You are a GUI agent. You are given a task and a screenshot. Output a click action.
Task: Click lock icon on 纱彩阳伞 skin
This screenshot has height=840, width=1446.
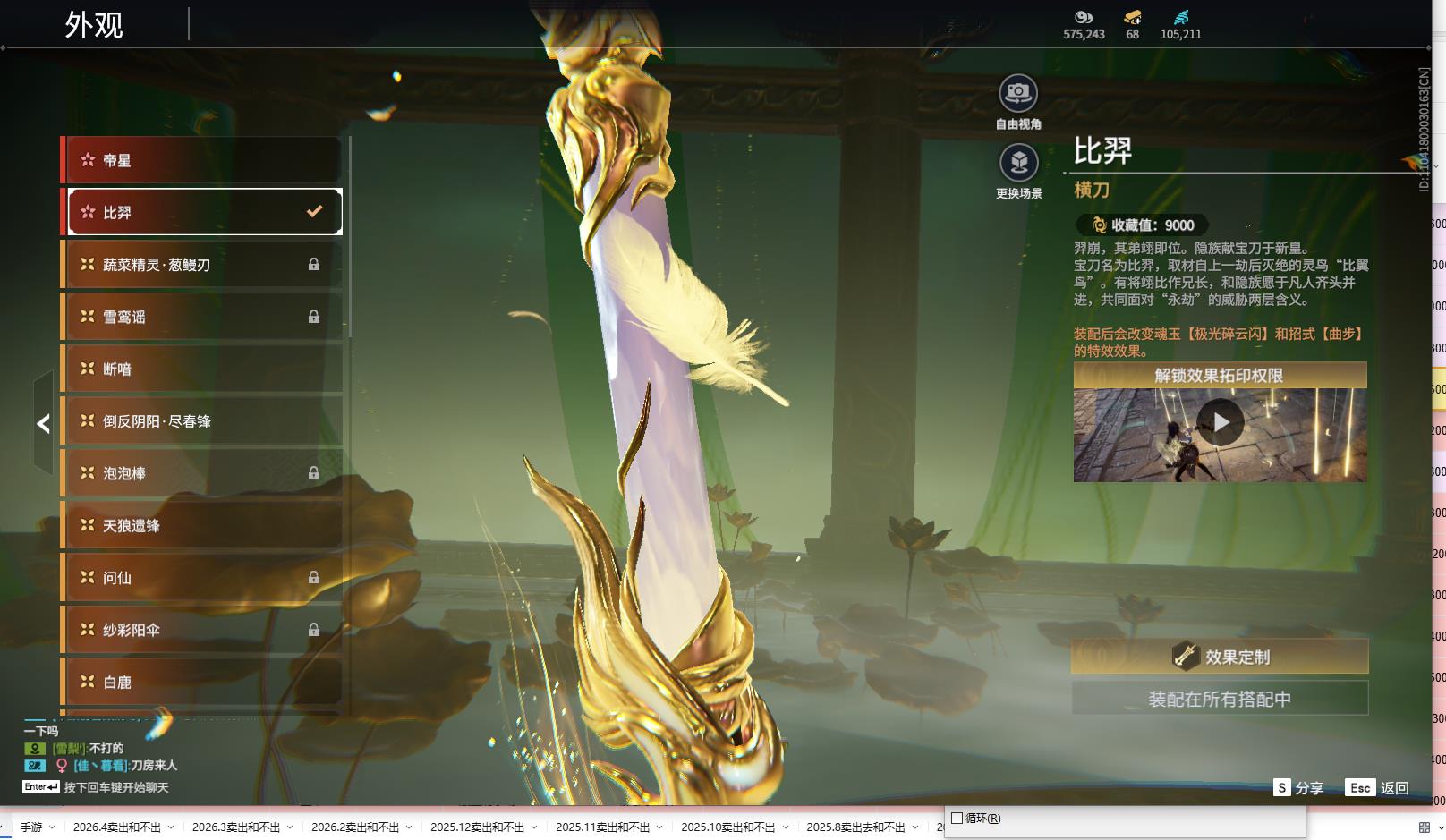pos(314,630)
